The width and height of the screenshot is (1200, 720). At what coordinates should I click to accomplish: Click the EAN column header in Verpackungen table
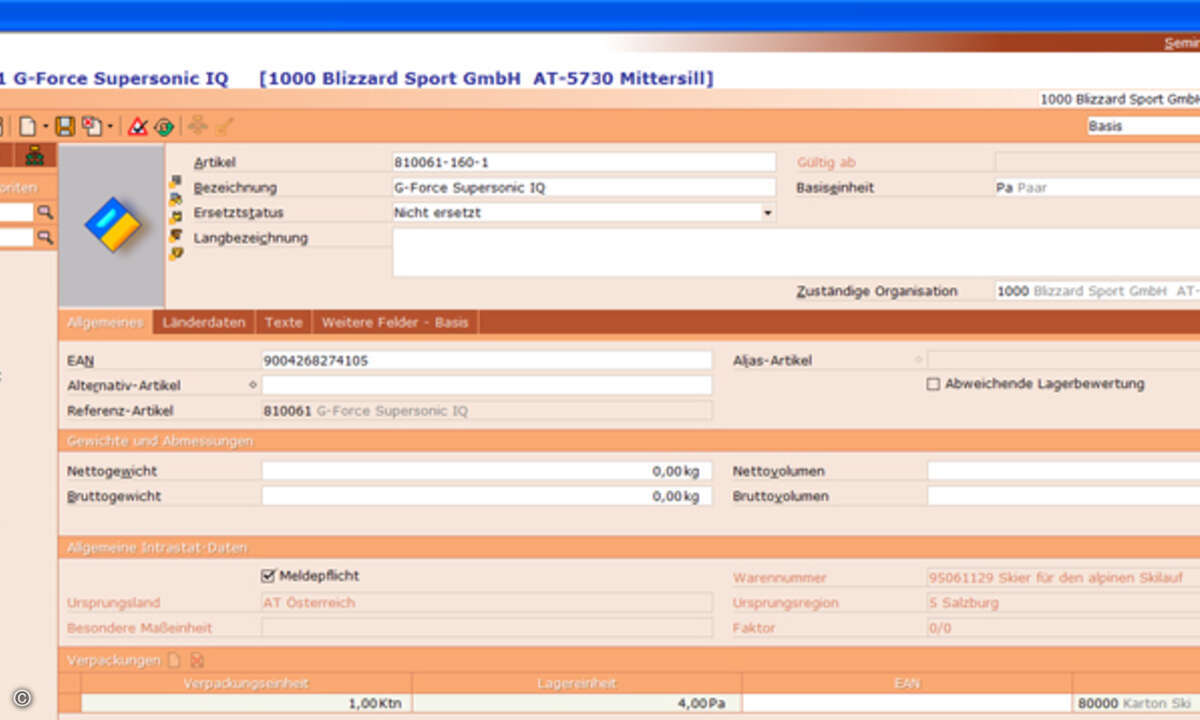click(x=907, y=683)
